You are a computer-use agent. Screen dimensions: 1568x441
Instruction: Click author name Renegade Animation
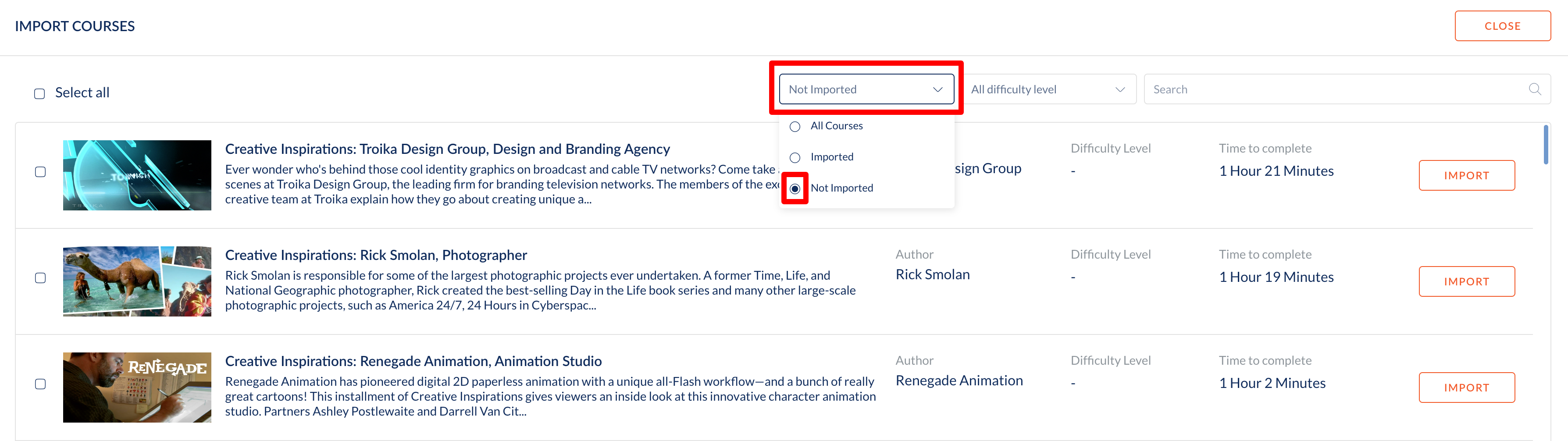[x=959, y=381]
